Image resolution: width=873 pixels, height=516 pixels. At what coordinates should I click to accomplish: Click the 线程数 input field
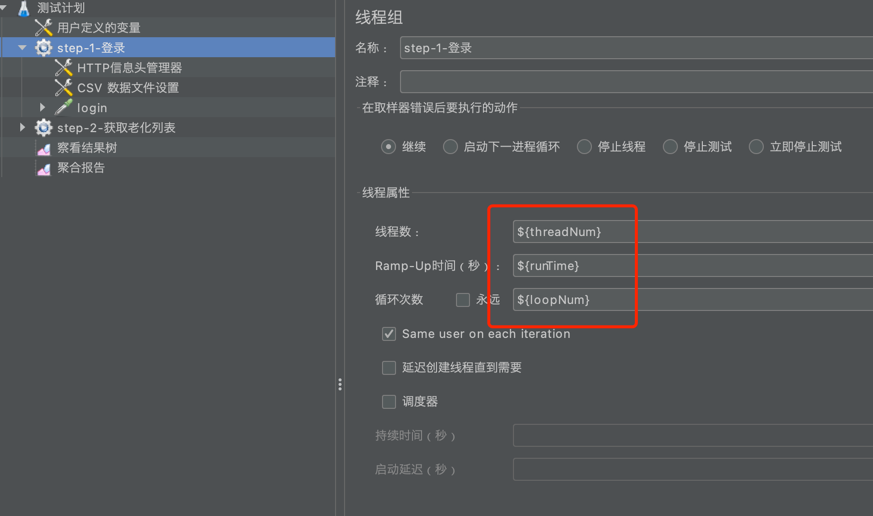click(x=690, y=232)
